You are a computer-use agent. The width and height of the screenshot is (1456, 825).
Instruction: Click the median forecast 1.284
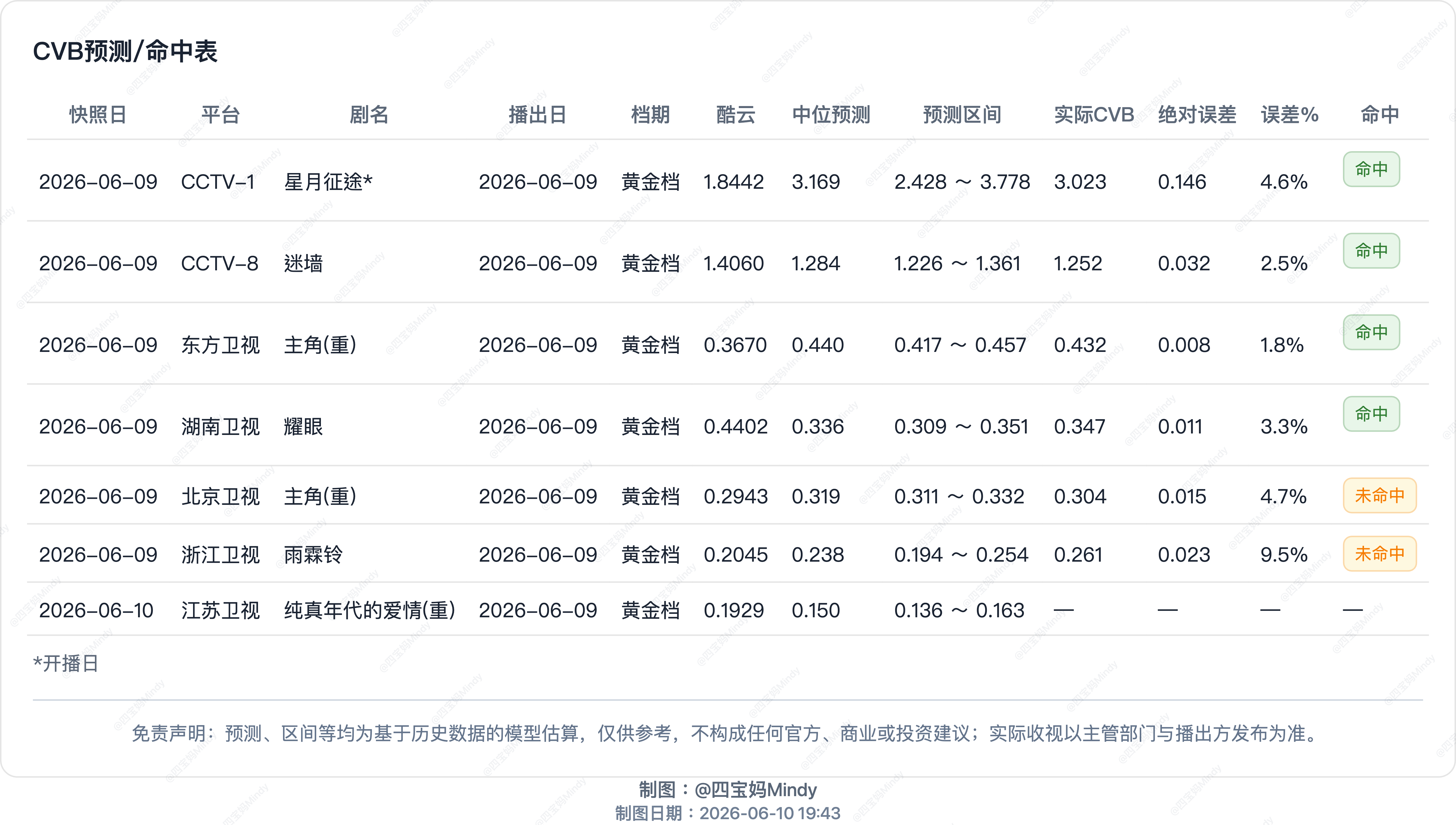click(x=815, y=263)
